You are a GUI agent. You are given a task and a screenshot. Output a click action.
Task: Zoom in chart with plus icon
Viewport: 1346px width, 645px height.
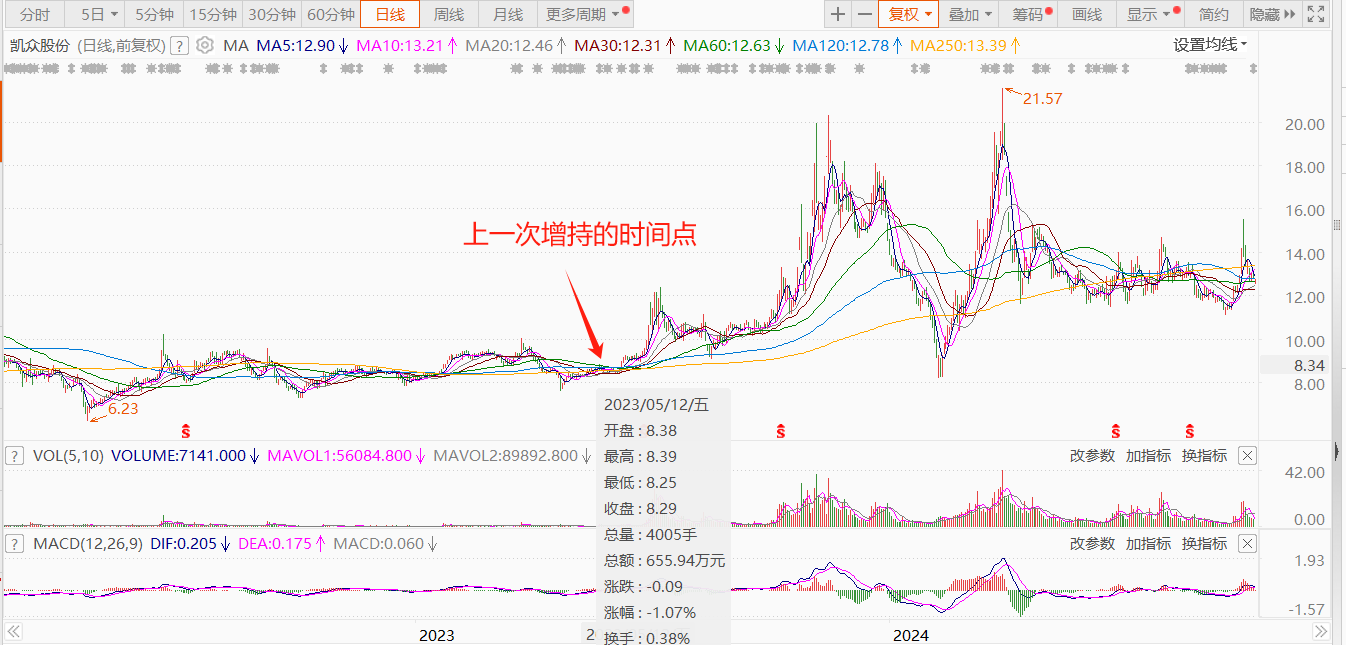838,14
